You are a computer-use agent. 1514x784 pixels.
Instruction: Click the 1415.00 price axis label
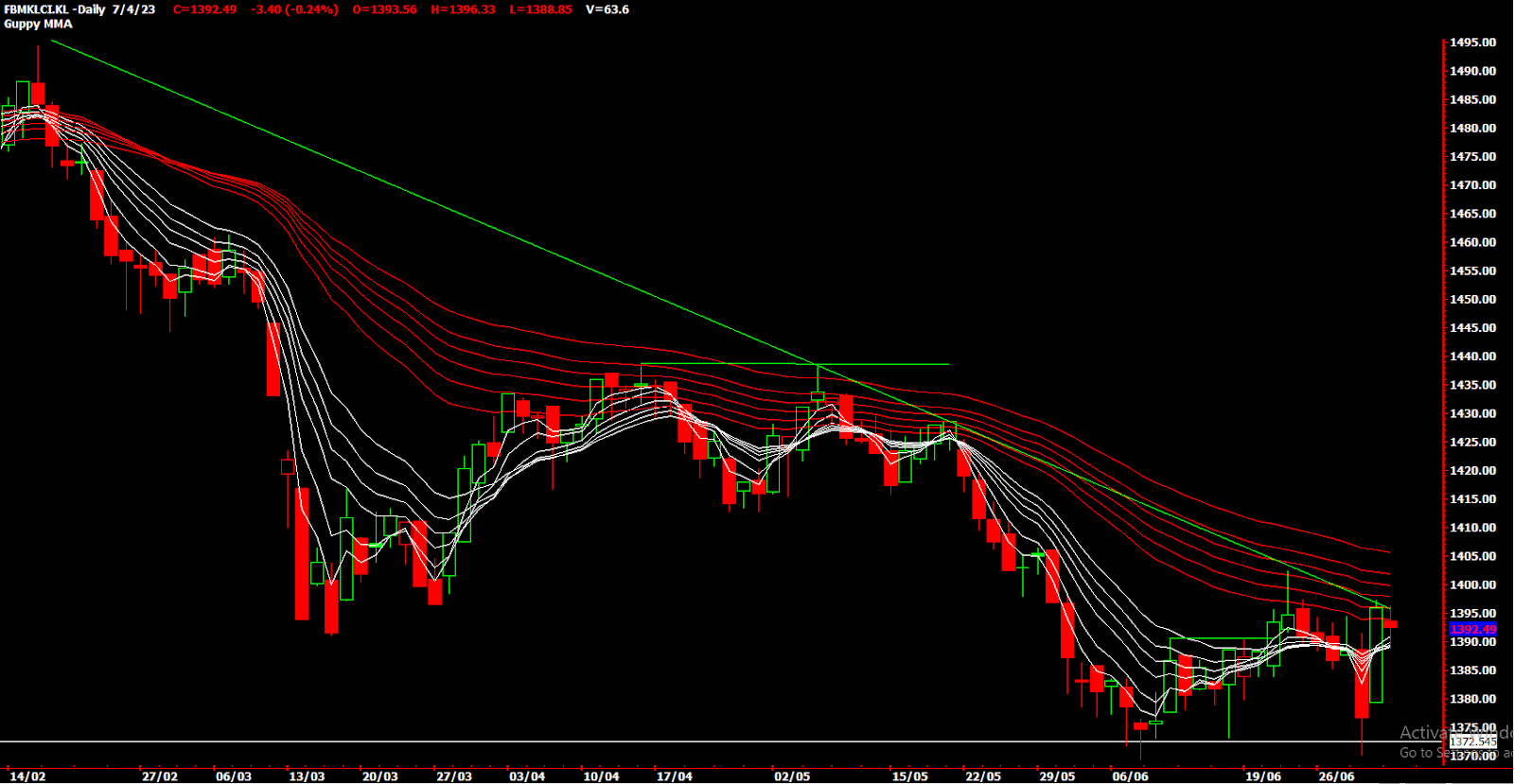[x=1473, y=499]
